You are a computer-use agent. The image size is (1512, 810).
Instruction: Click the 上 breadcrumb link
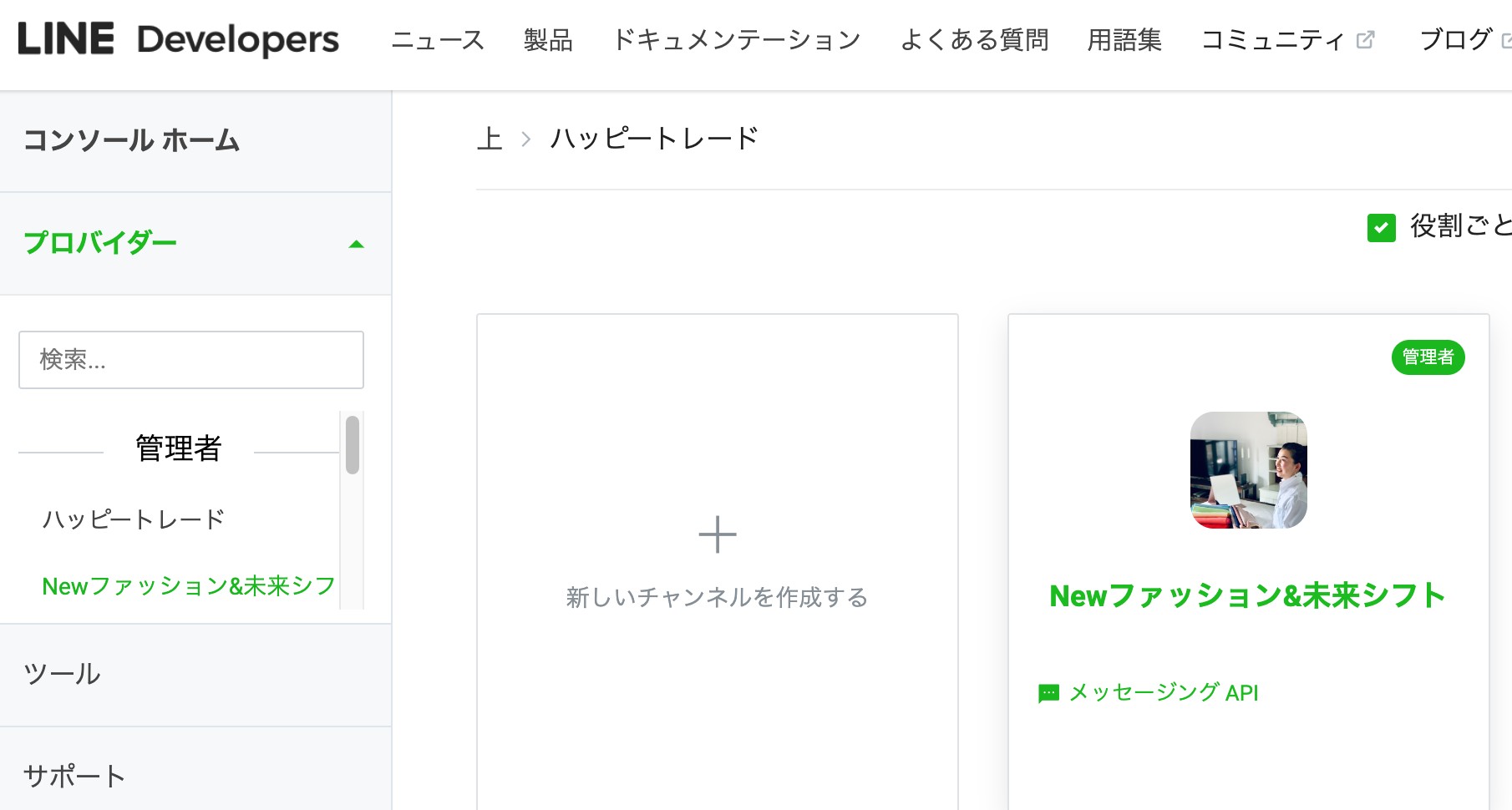pyautogui.click(x=490, y=139)
